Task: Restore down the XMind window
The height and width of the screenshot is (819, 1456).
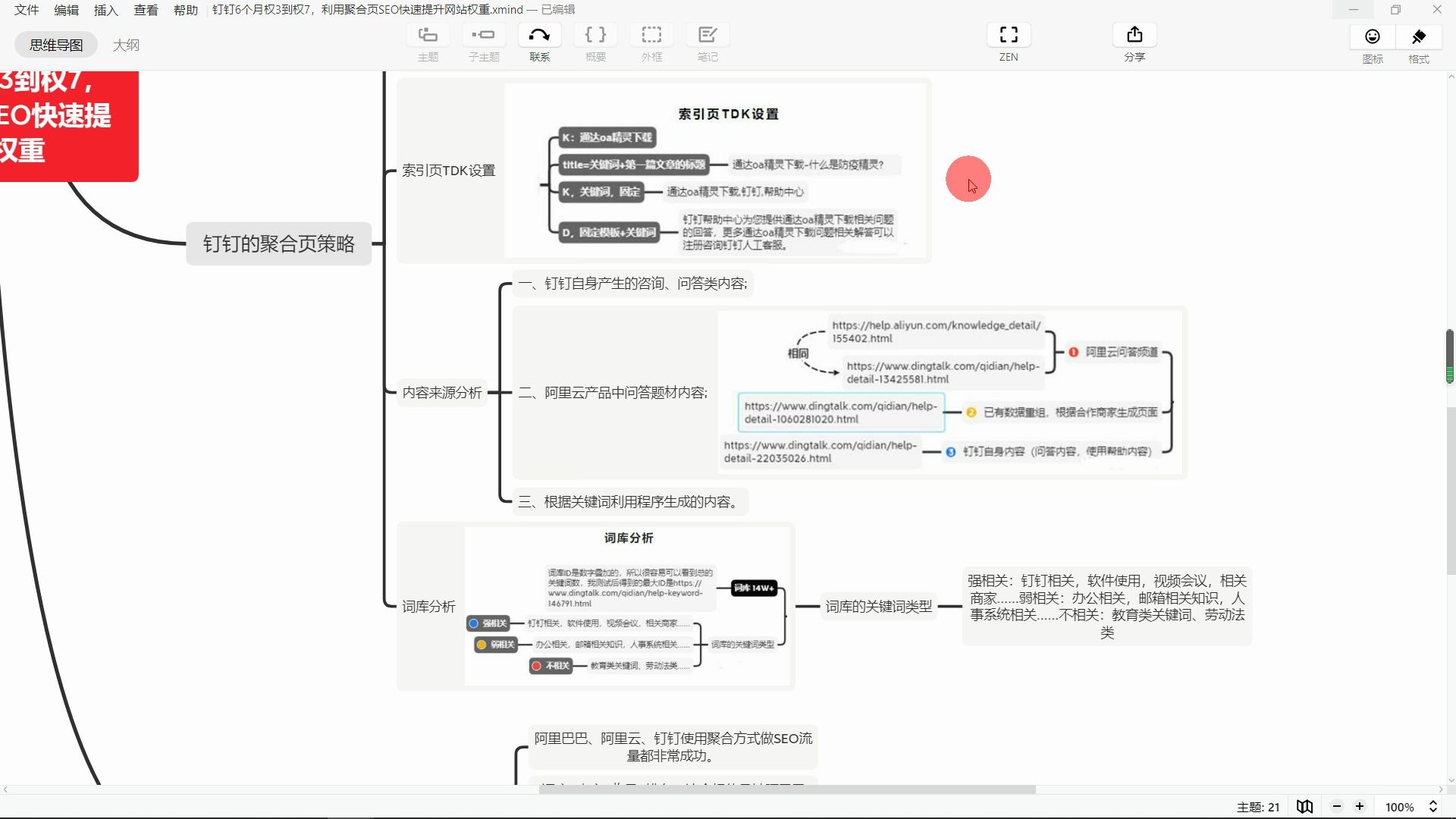Action: tap(1395, 9)
